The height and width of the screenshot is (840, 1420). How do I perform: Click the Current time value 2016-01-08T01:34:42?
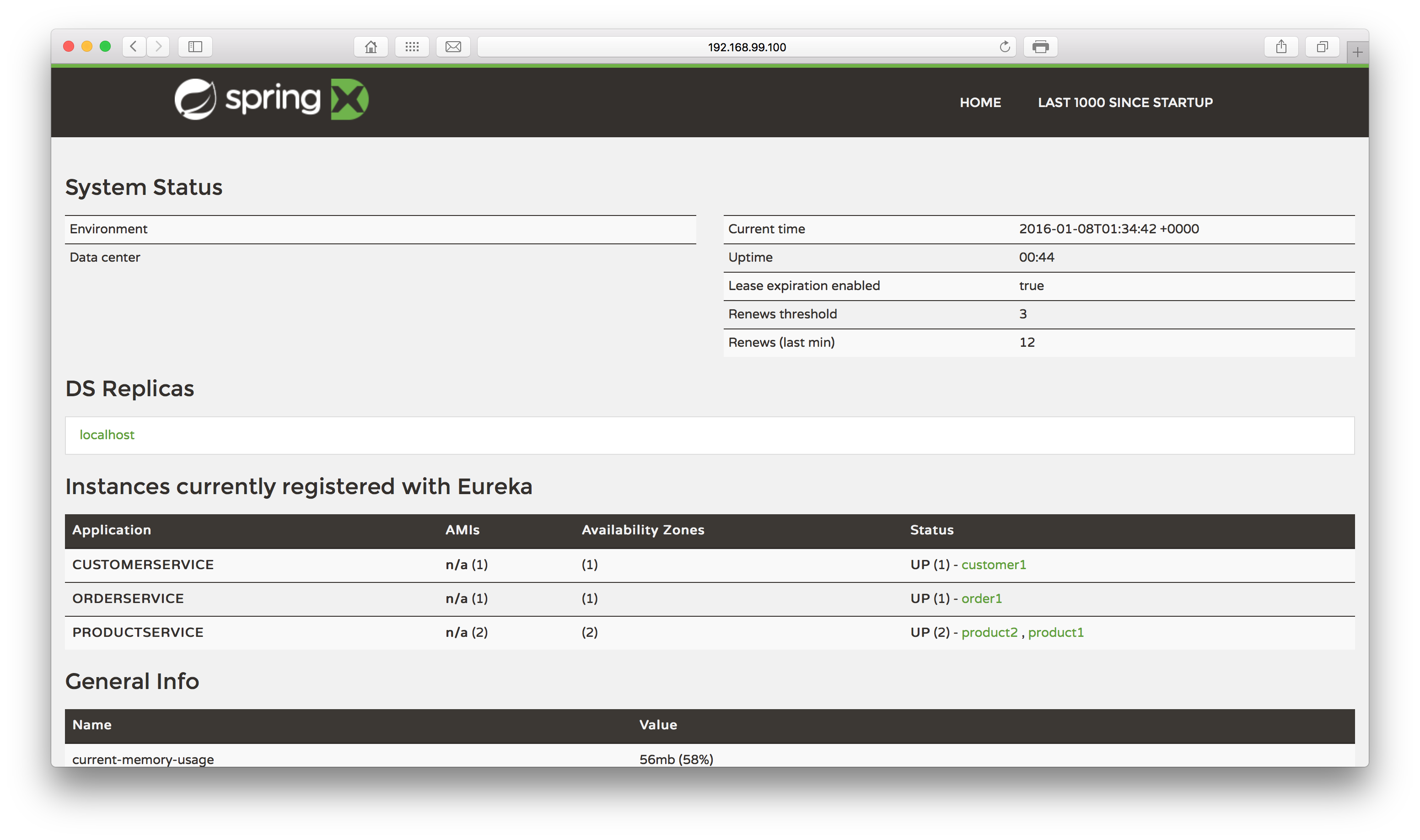click(x=1109, y=229)
